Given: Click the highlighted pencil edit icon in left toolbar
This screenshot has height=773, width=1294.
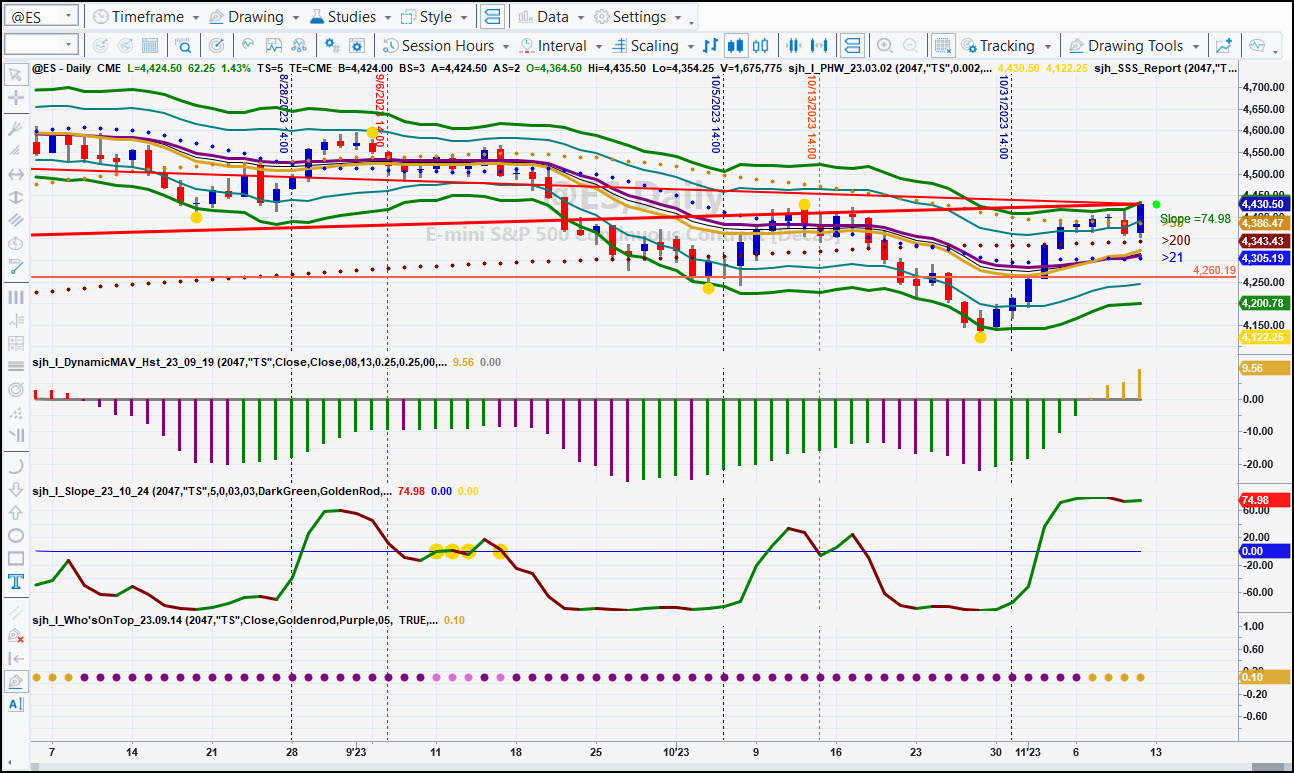Looking at the screenshot, I should (15, 681).
